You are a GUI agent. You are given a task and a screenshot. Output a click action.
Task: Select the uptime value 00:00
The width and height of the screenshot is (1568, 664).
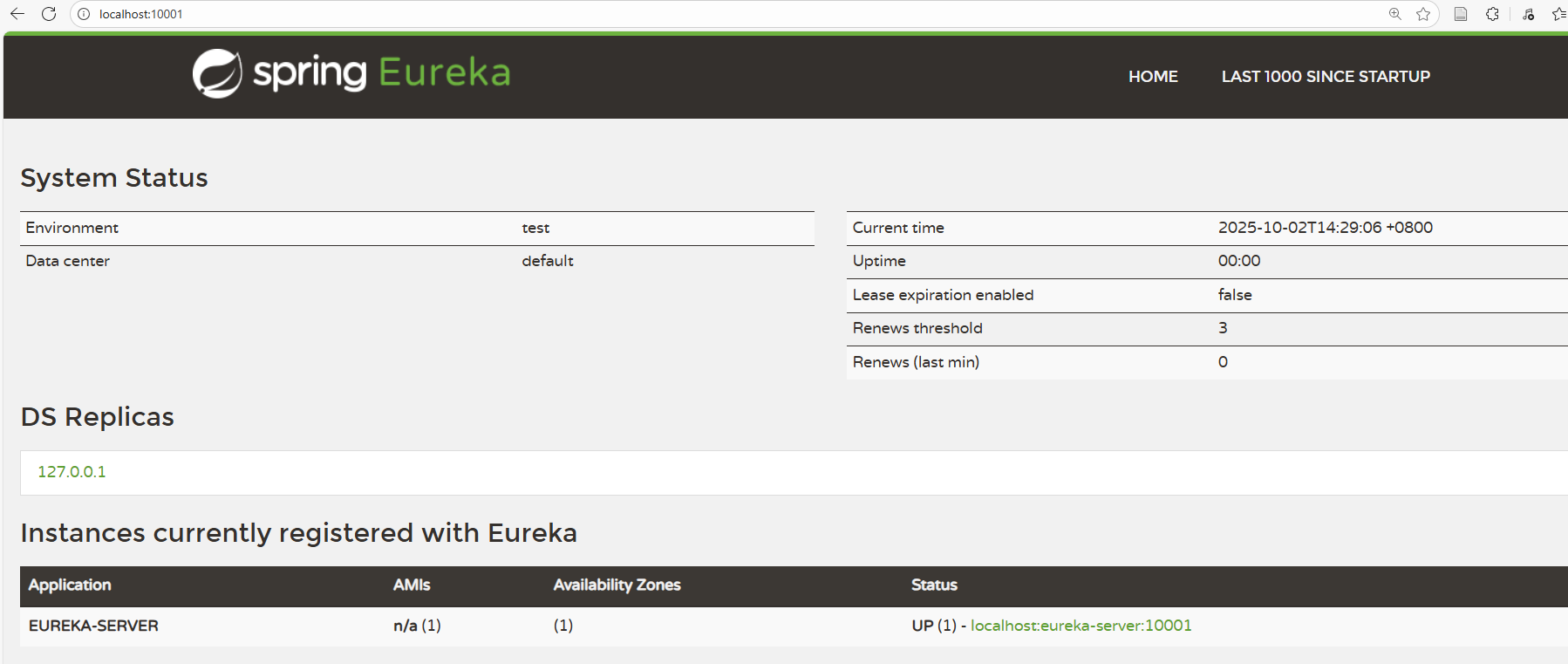coord(1239,261)
